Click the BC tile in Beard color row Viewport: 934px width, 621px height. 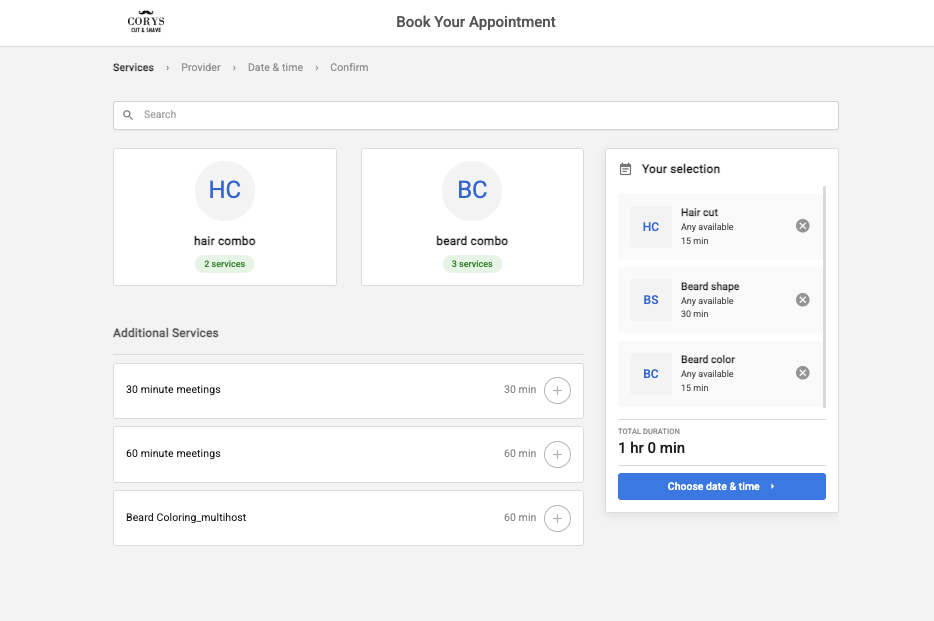point(650,374)
